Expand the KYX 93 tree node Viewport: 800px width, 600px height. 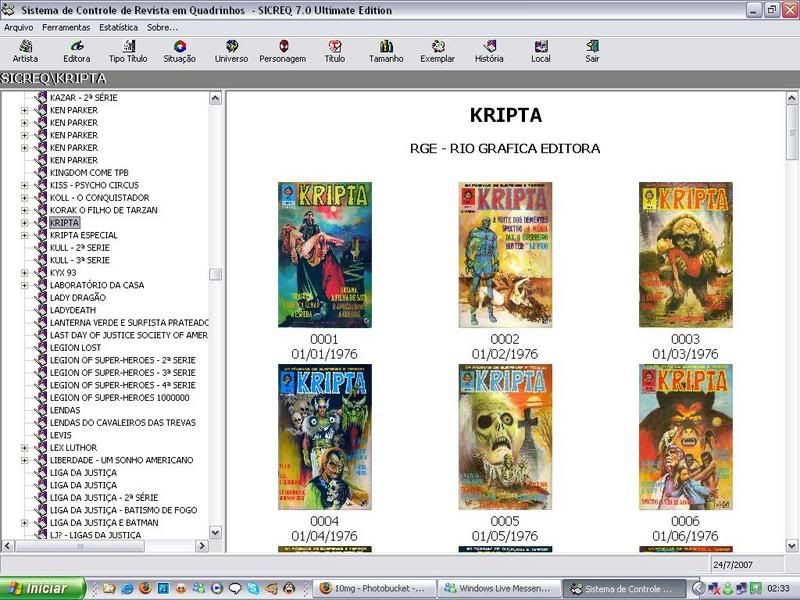click(x=24, y=273)
